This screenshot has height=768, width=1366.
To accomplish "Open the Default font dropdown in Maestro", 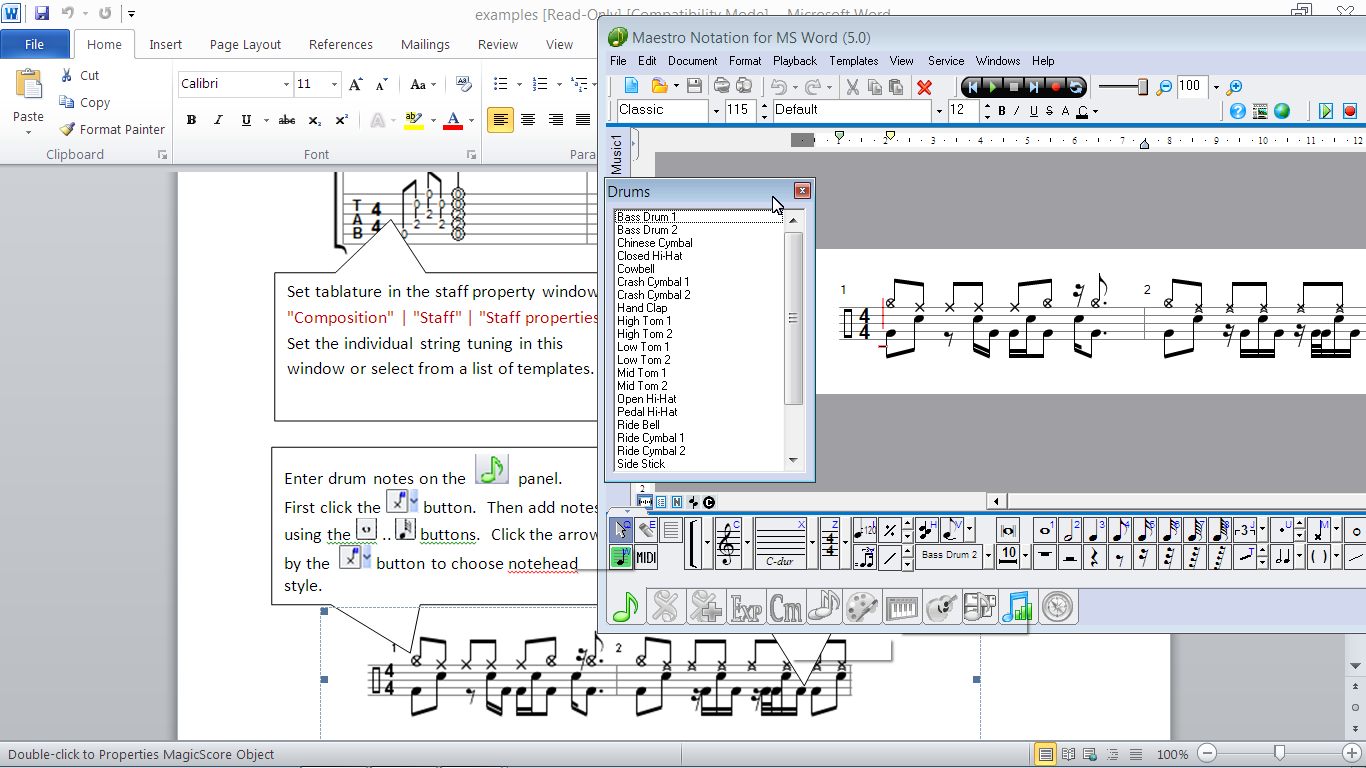I will [x=939, y=110].
